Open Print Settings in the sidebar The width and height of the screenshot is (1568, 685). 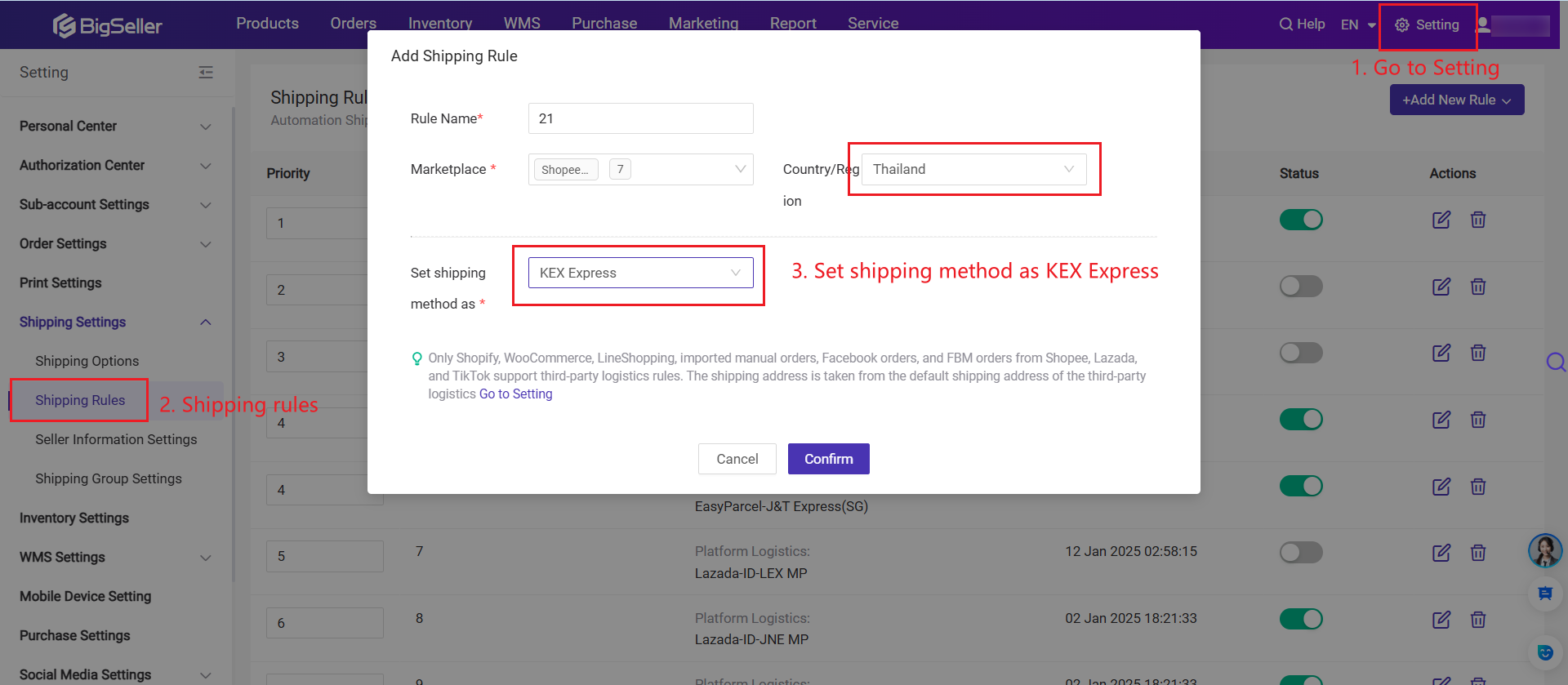point(60,283)
